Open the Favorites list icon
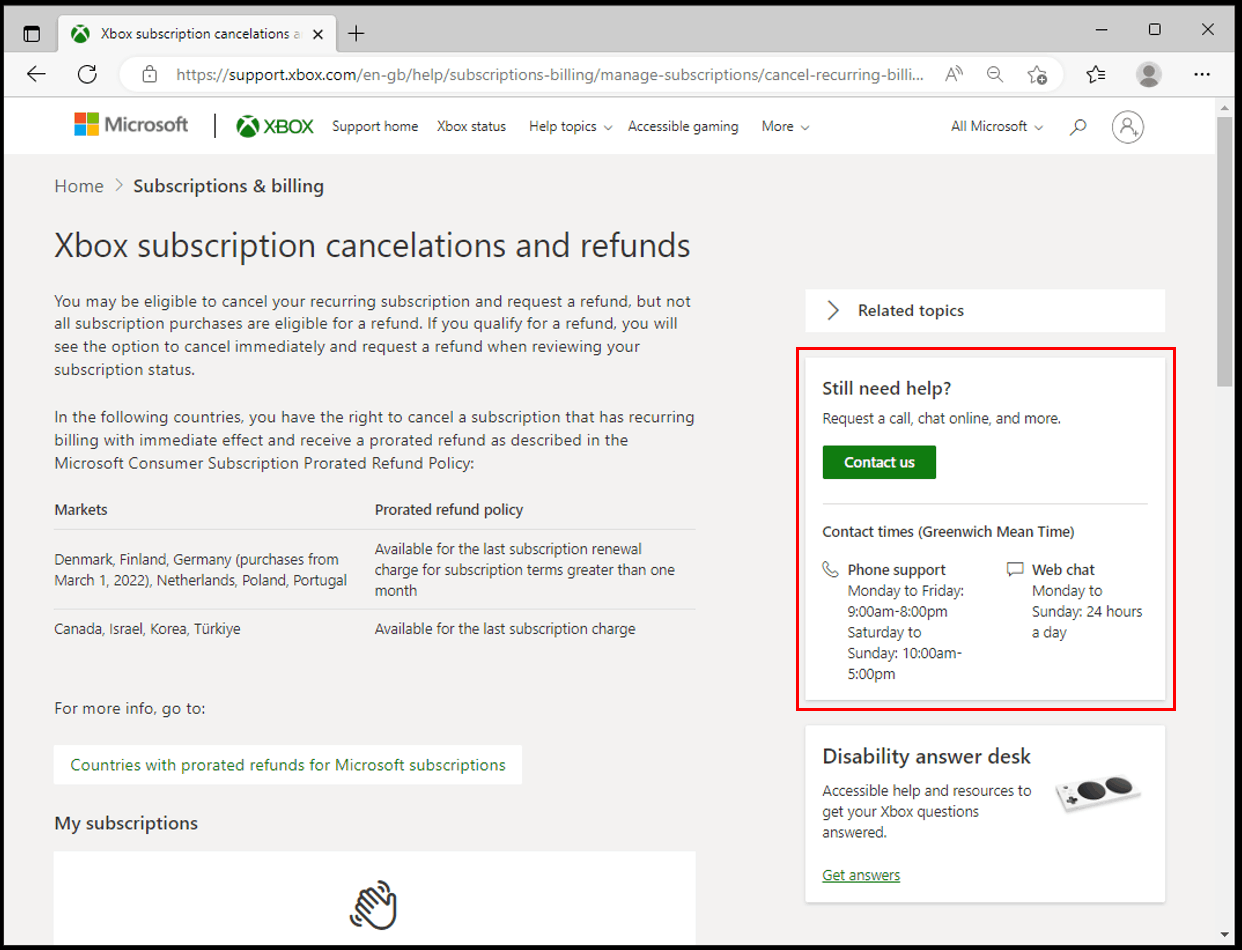 [1096, 74]
